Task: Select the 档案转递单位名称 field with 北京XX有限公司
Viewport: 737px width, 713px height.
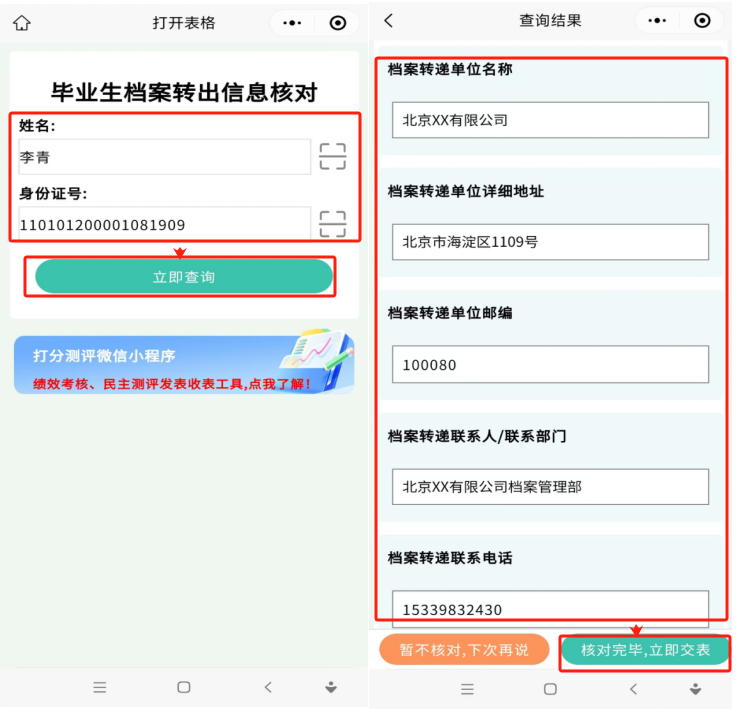Action: point(550,120)
